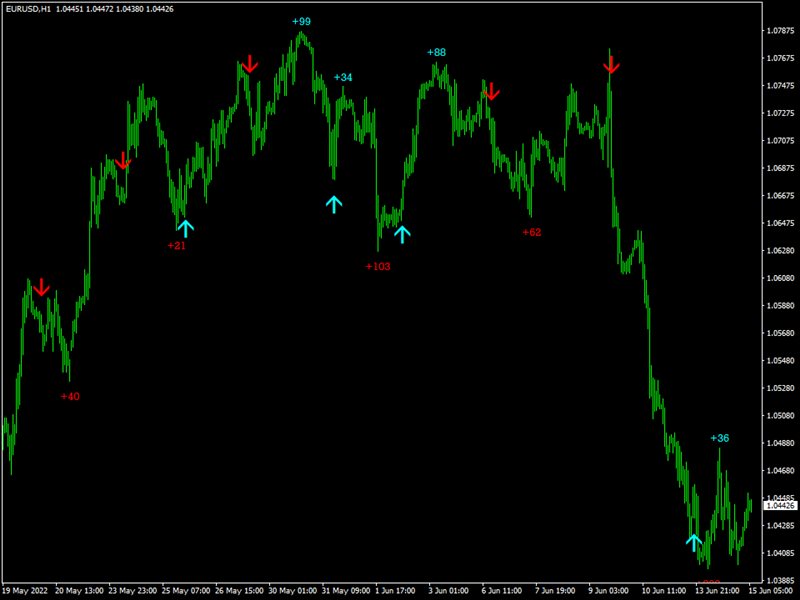
Task: Click the 1.04285 price scale label
Action: 781,526
